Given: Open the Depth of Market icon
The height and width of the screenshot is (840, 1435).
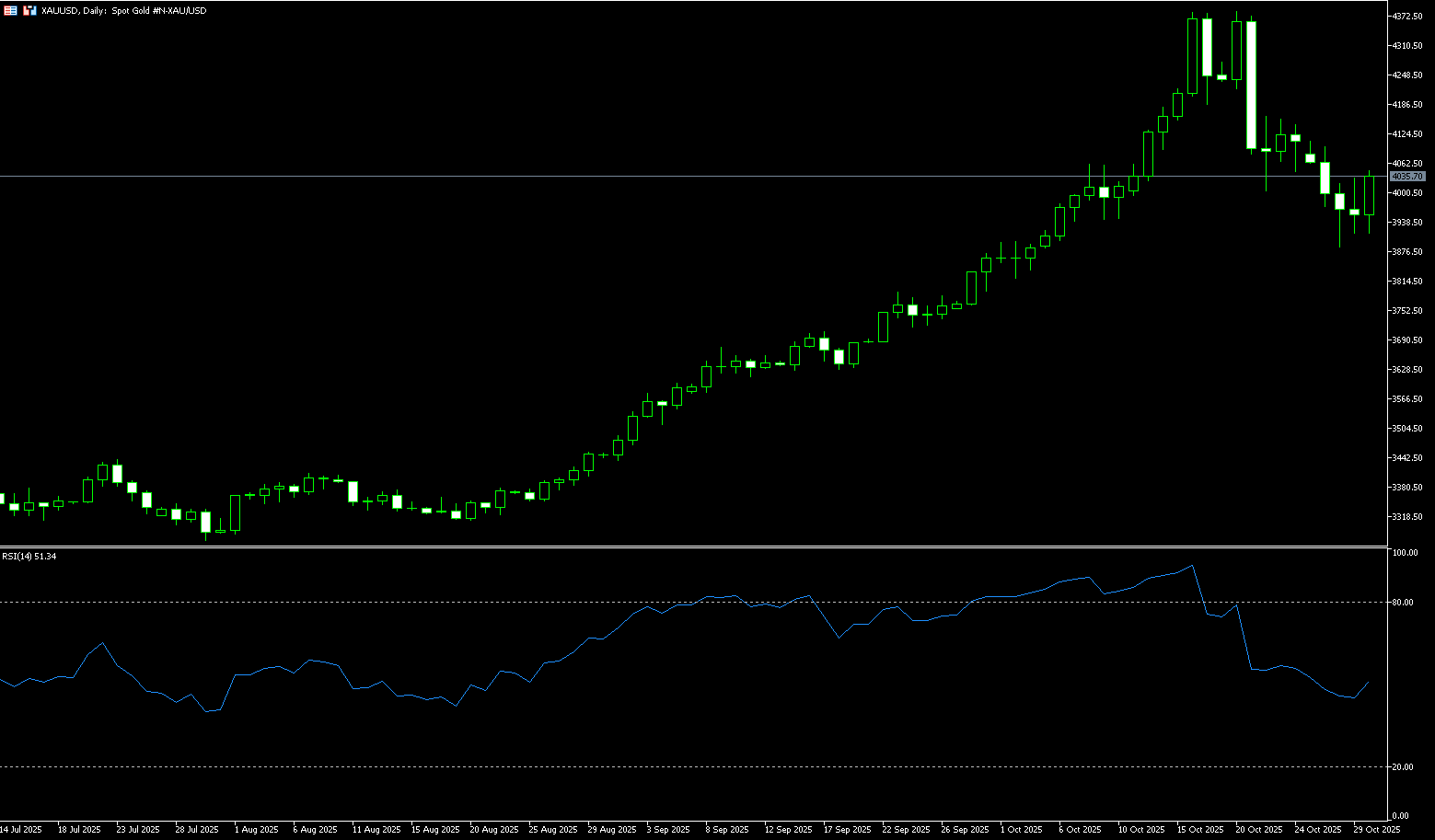Looking at the screenshot, I should pyautogui.click(x=30, y=10).
